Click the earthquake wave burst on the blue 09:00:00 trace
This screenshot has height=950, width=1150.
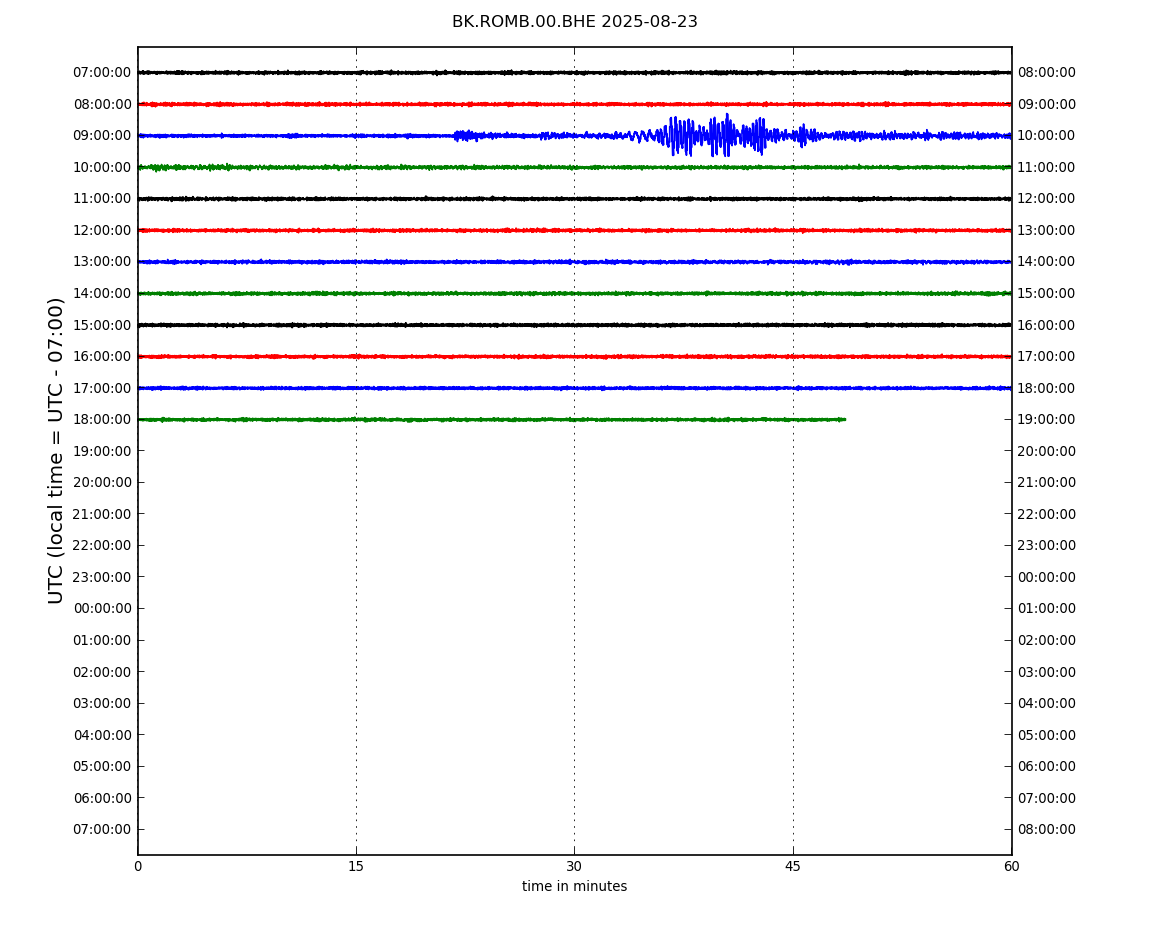(719, 136)
